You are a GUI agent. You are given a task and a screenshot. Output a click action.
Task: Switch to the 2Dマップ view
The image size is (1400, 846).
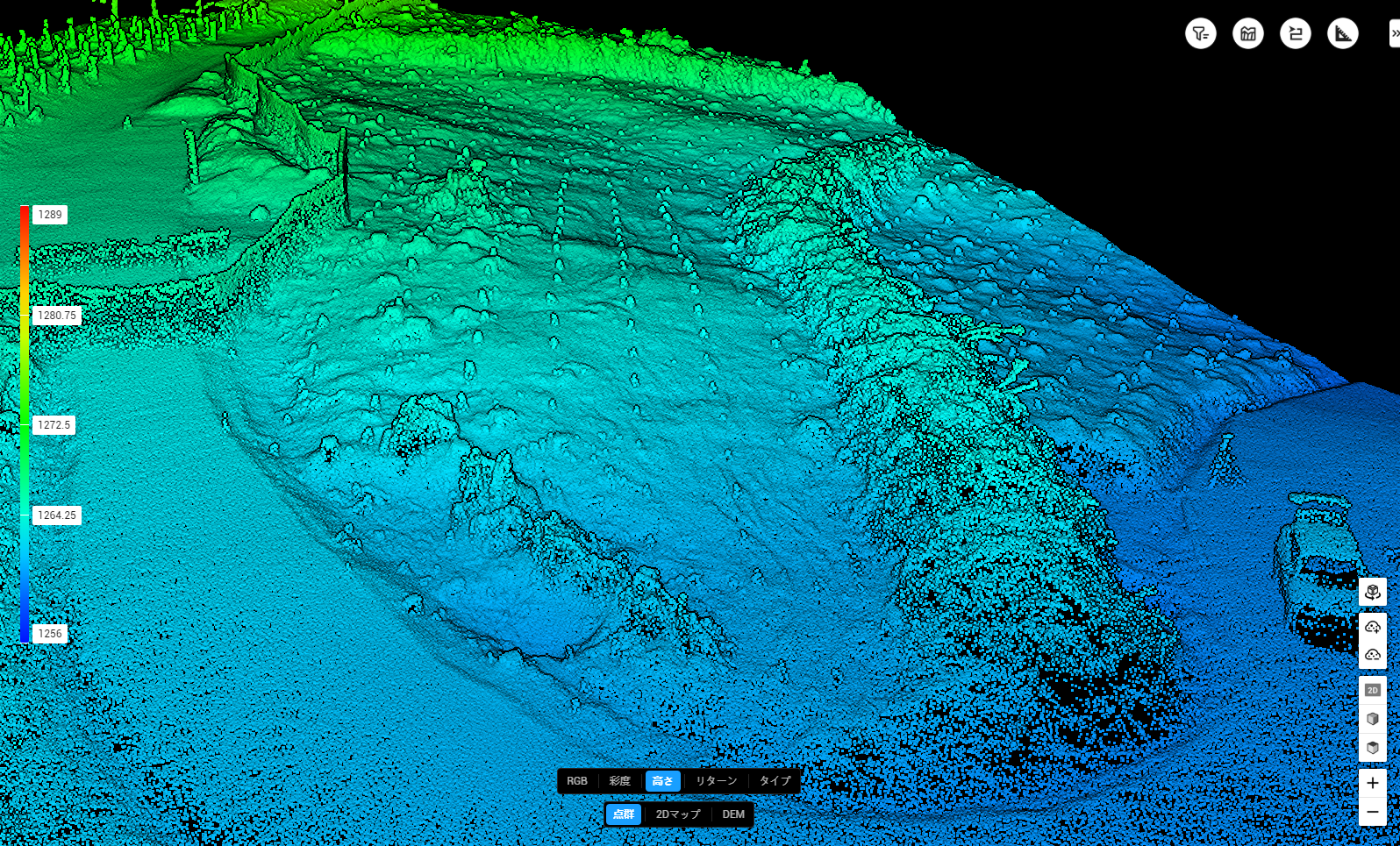pos(678,814)
